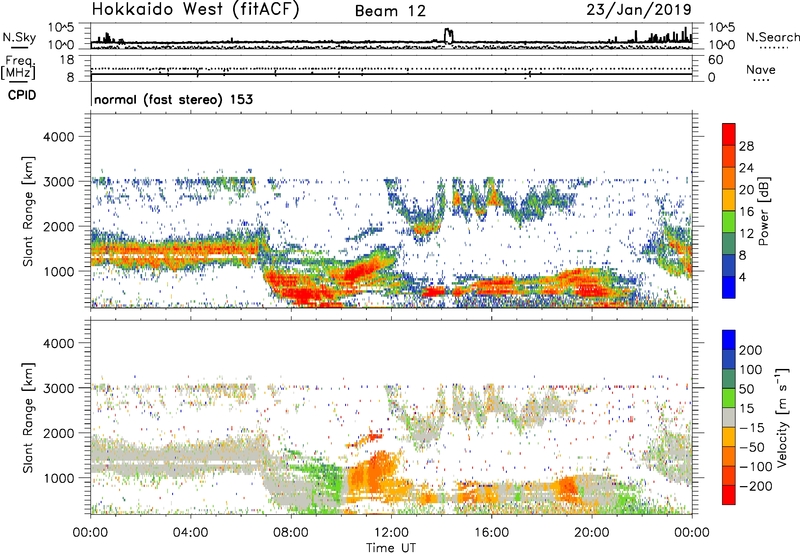Click the noise spike near 14:00 in the N.Sky panel
Viewport: 800px width, 554px height.
pos(448,35)
